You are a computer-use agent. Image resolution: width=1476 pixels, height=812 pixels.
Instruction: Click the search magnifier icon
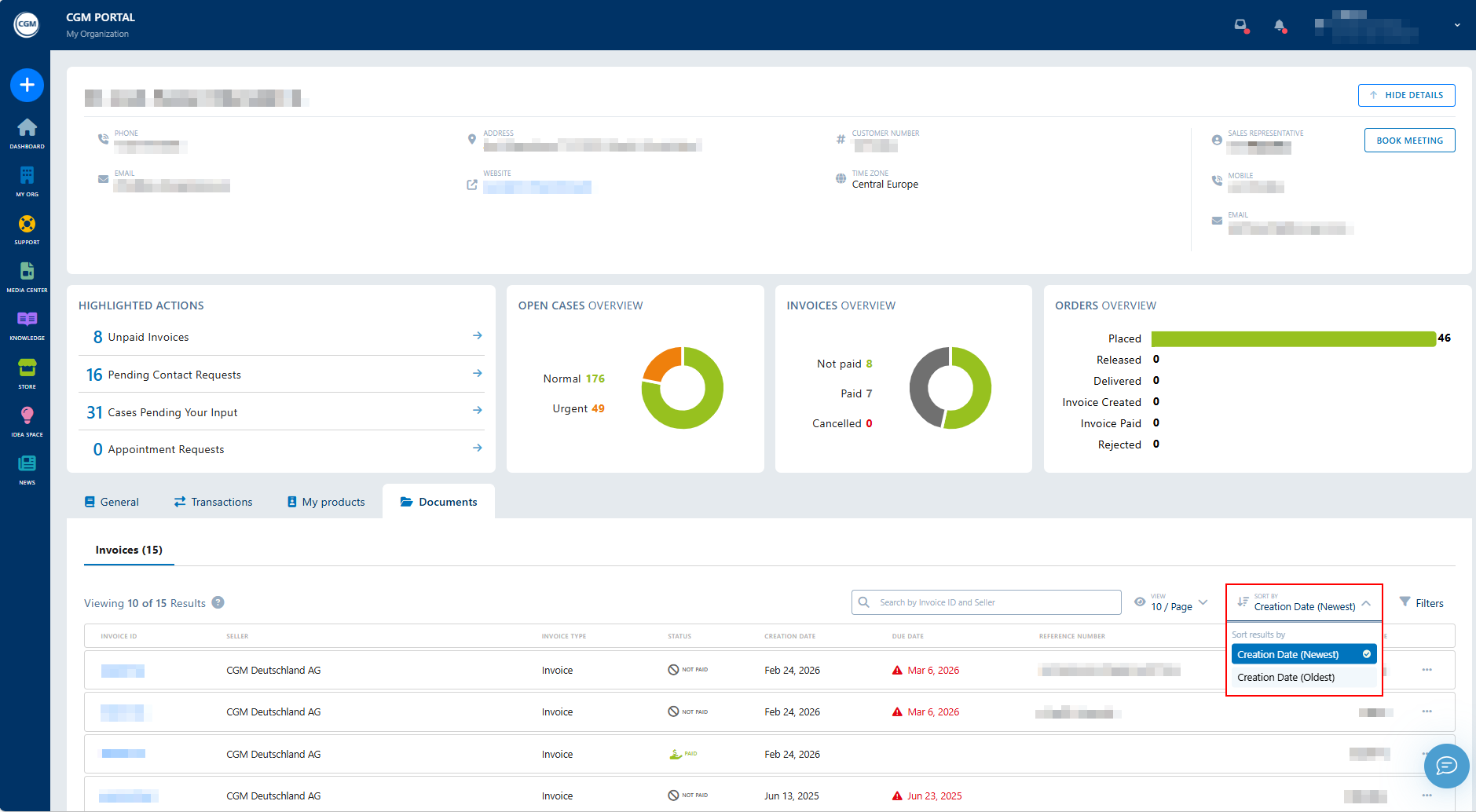(864, 602)
